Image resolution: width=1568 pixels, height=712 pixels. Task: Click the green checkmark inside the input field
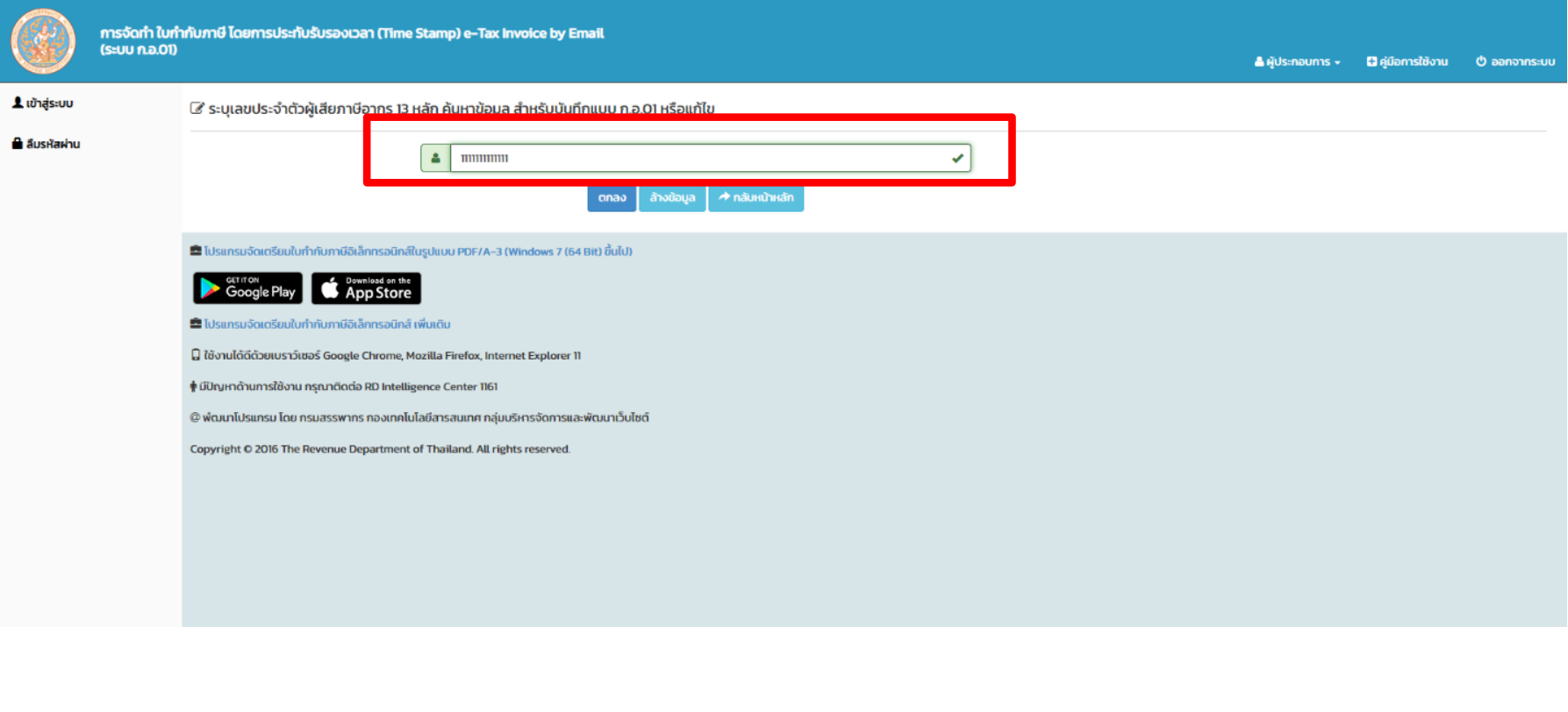[x=957, y=159]
